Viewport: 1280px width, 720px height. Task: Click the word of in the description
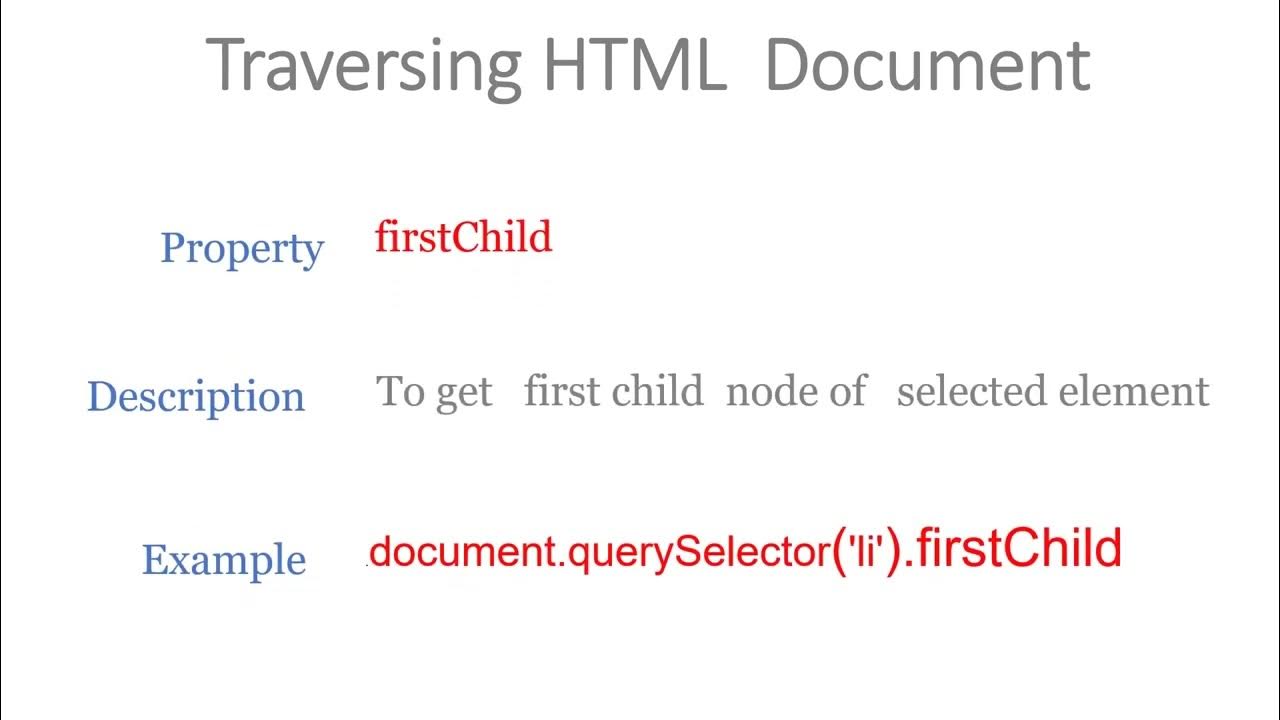click(846, 390)
